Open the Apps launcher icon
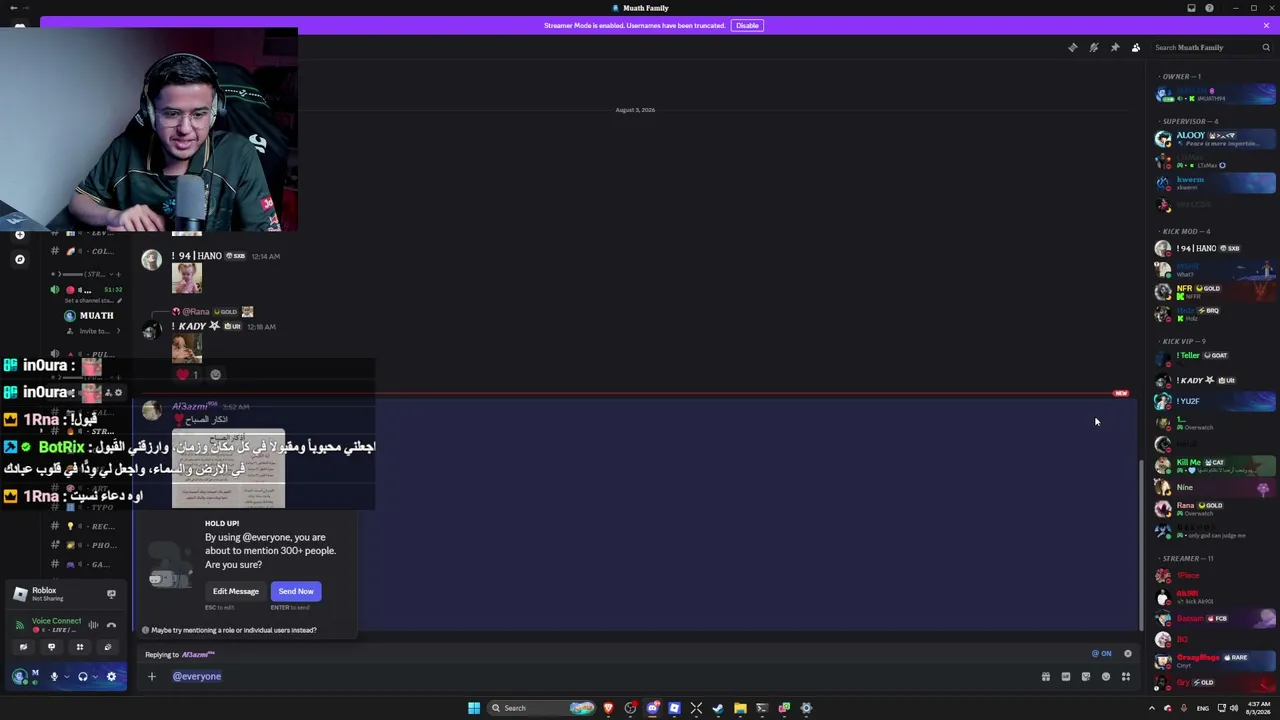Screen dimensions: 1280x720 [x=1126, y=677]
